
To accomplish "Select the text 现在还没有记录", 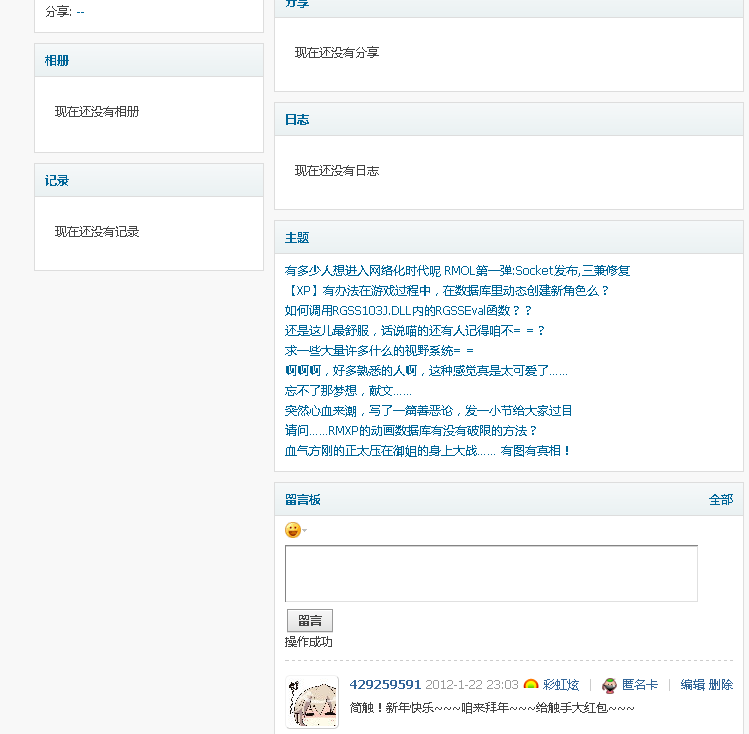I will pyautogui.click(x=97, y=232).
